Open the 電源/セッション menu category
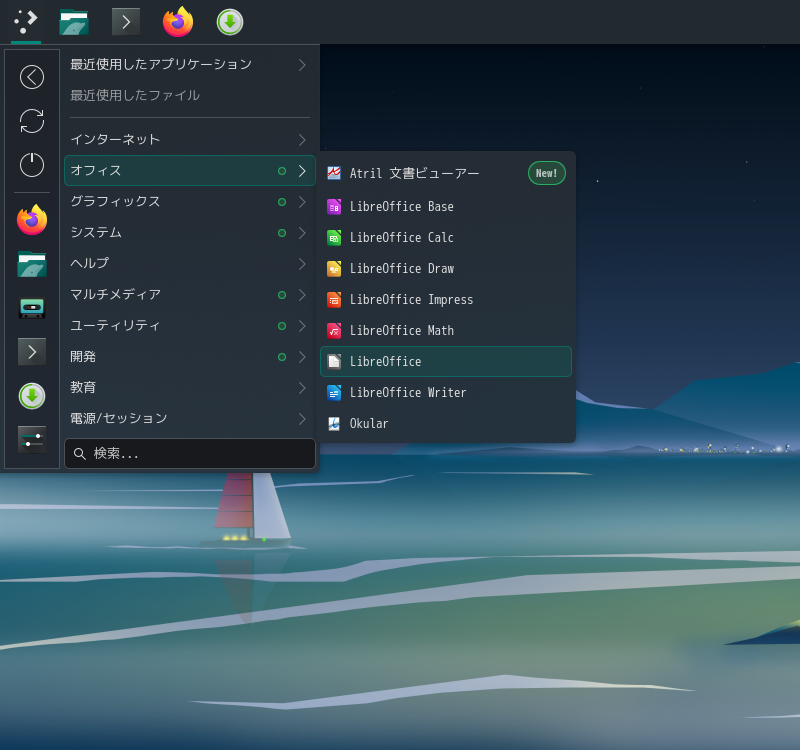Screen dimensions: 800x750 (x=190, y=419)
